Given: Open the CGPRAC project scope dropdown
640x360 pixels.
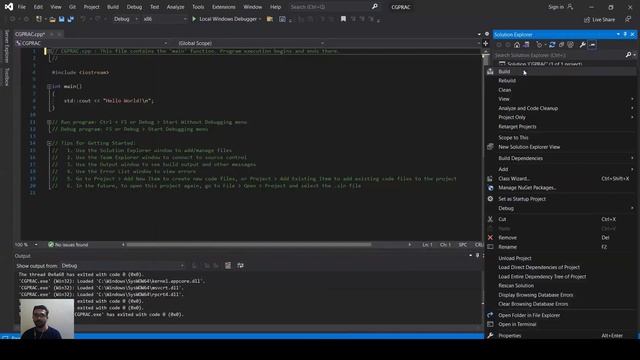Looking at the screenshot, I should (x=92, y=43).
